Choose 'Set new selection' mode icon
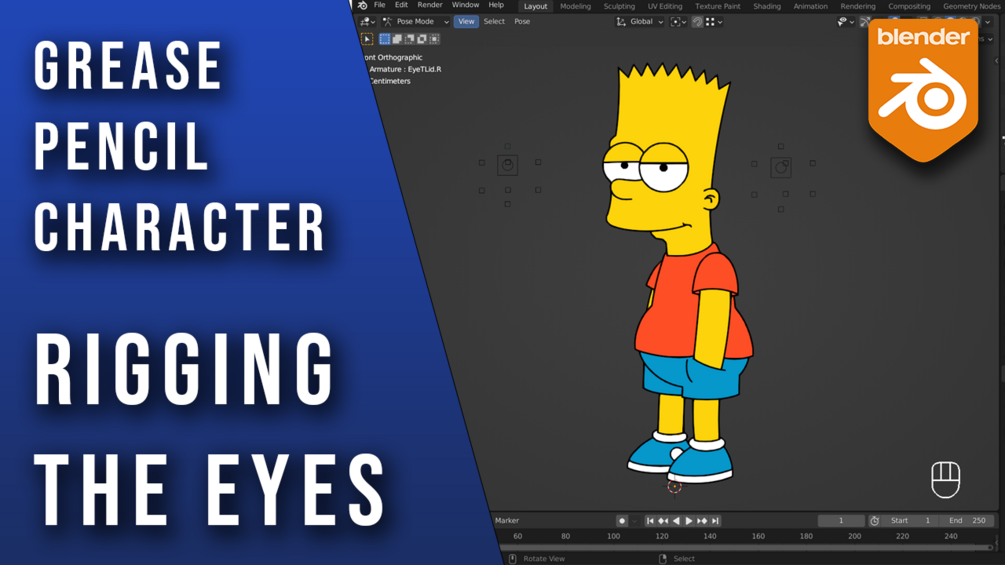This screenshot has height=565, width=1005. (x=385, y=39)
